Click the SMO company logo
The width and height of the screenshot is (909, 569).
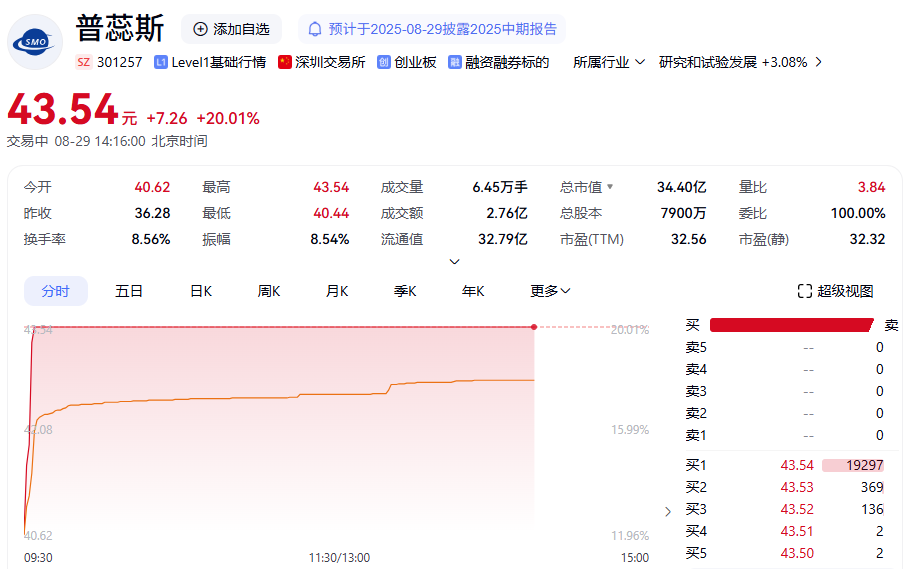[x=35, y=42]
